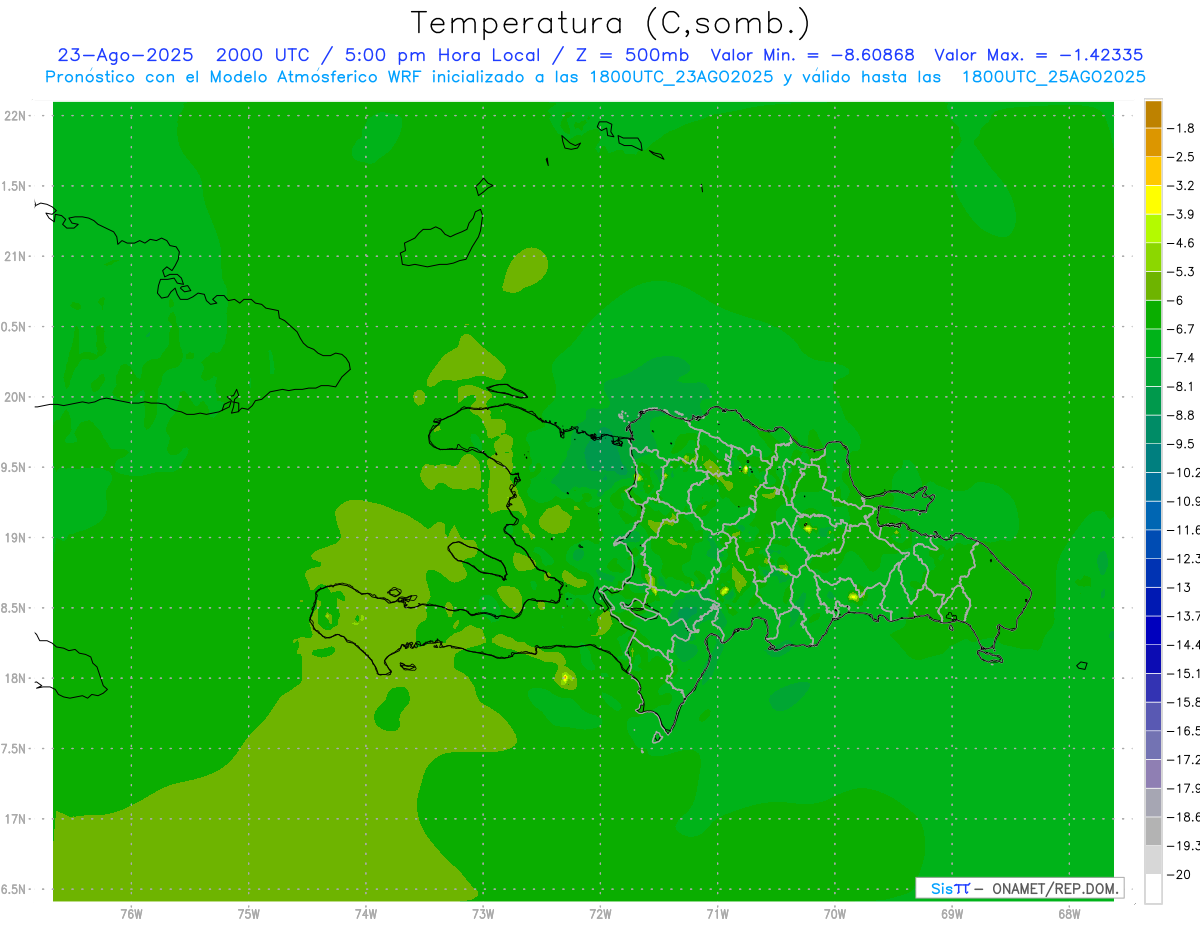Click the "71W" longitude label
1200x927 pixels.
coord(717,914)
